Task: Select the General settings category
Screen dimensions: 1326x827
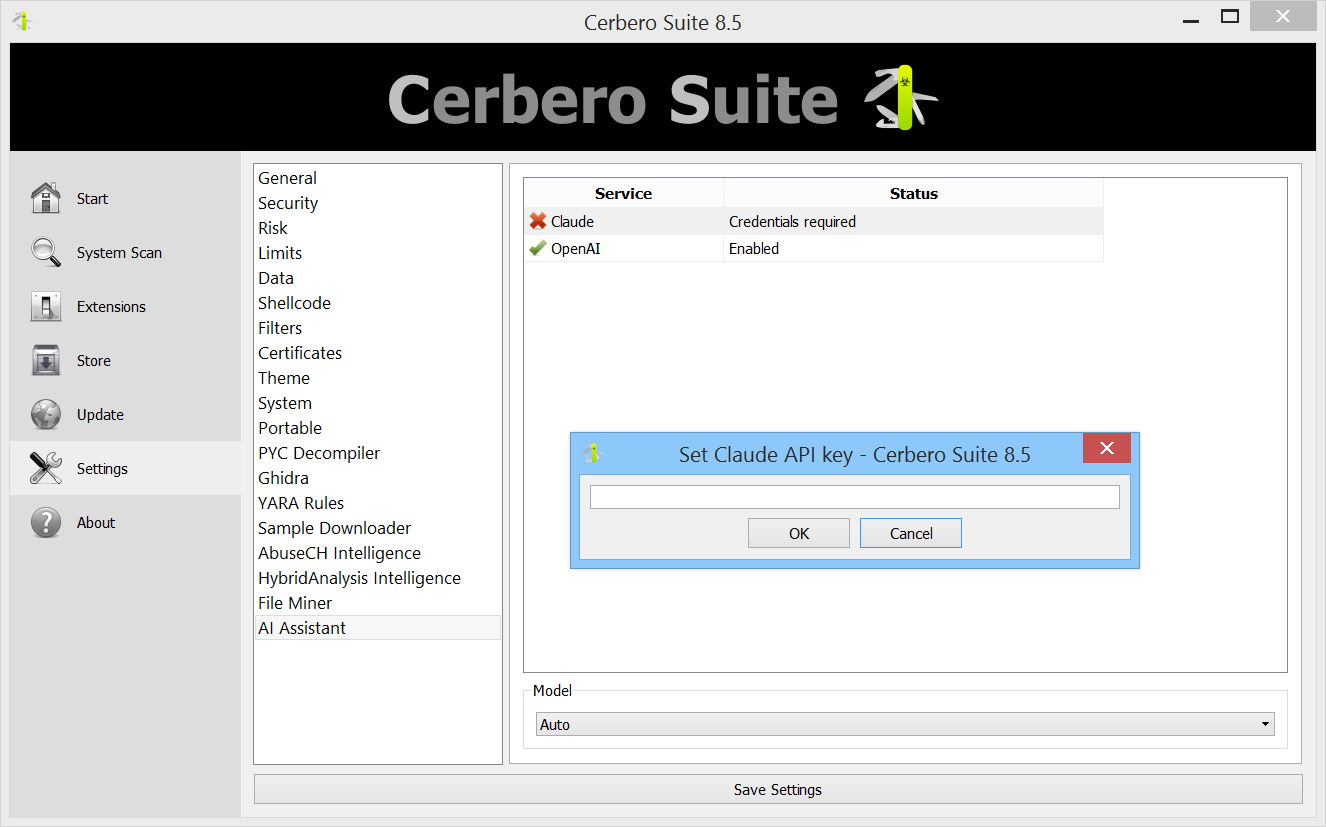Action: pyautogui.click(x=287, y=178)
